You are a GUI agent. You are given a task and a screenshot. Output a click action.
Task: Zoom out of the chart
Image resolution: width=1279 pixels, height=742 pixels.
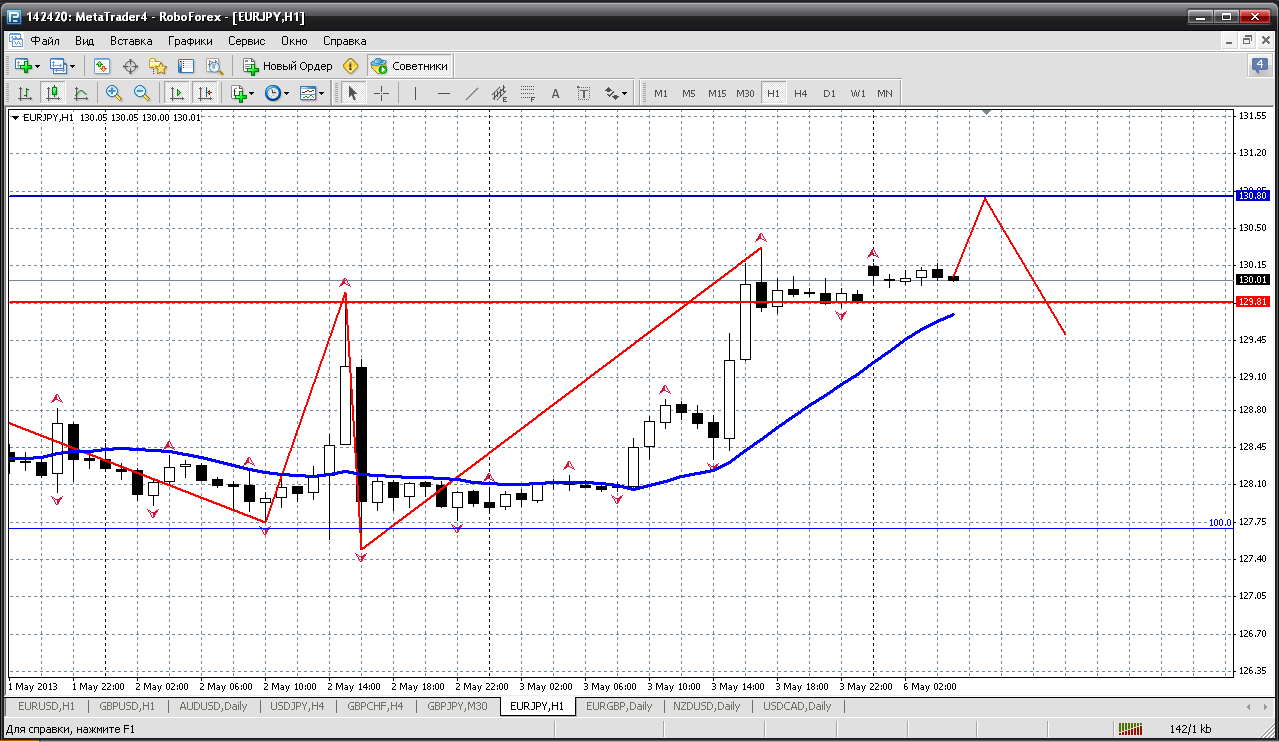(142, 93)
